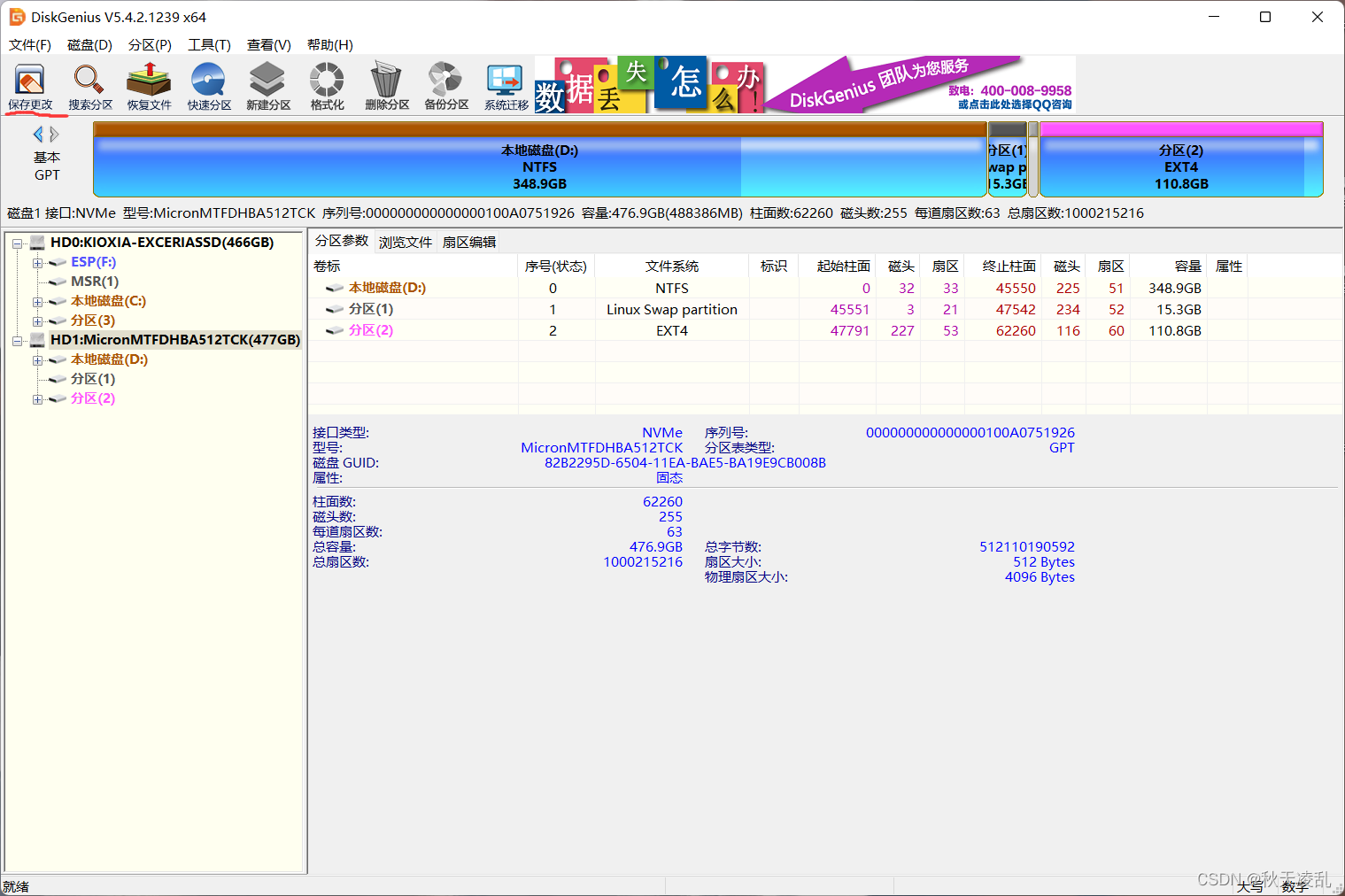This screenshot has width=1345, height=896.
Task: Go to the previous disk with the left arrow
Action: tap(38, 135)
